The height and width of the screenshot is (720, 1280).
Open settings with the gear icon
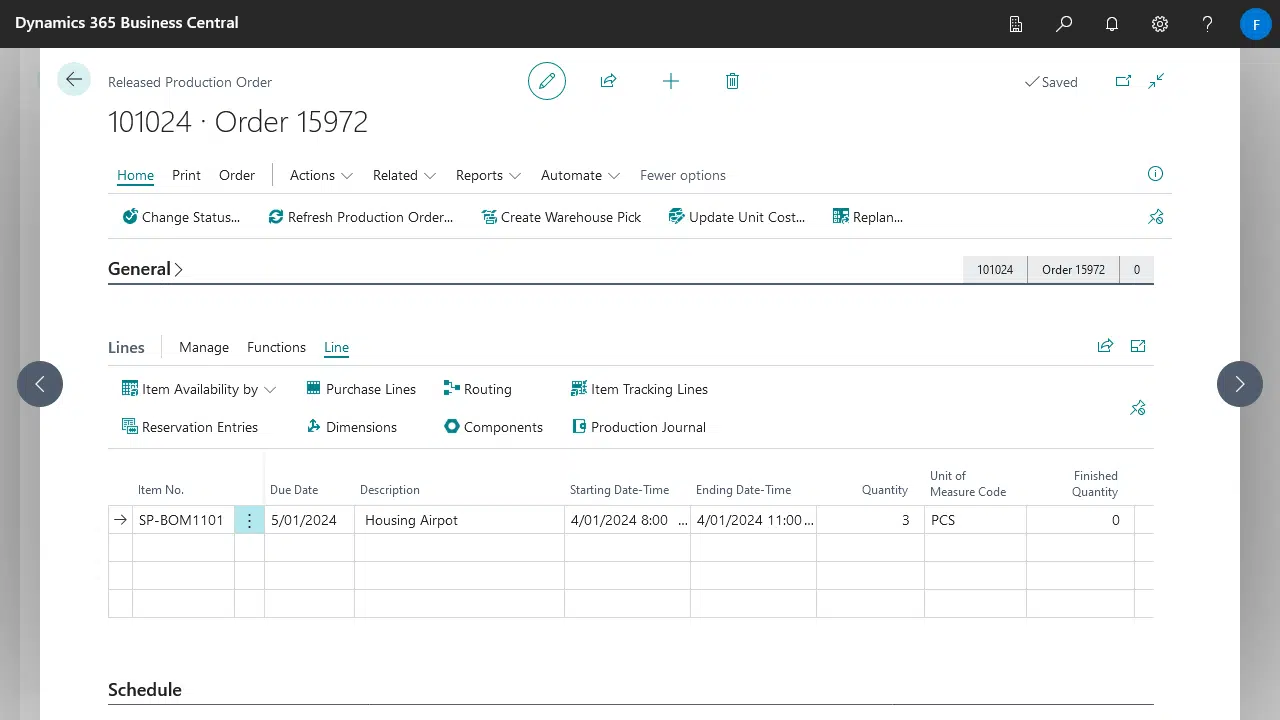pyautogui.click(x=1159, y=23)
